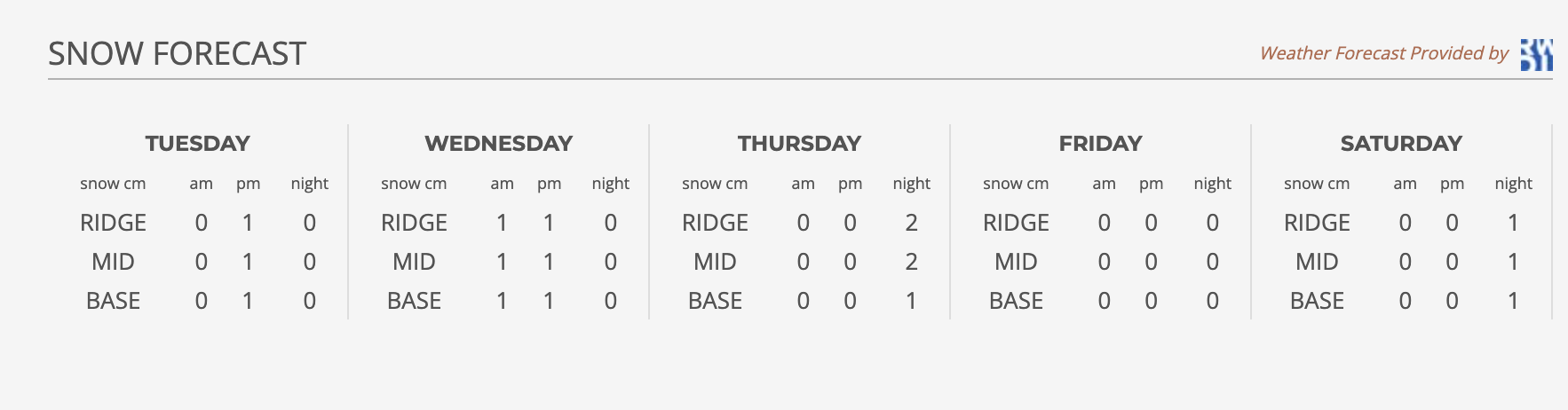
Task: Click Thursday's BASE night snow value
Action: click(x=911, y=301)
